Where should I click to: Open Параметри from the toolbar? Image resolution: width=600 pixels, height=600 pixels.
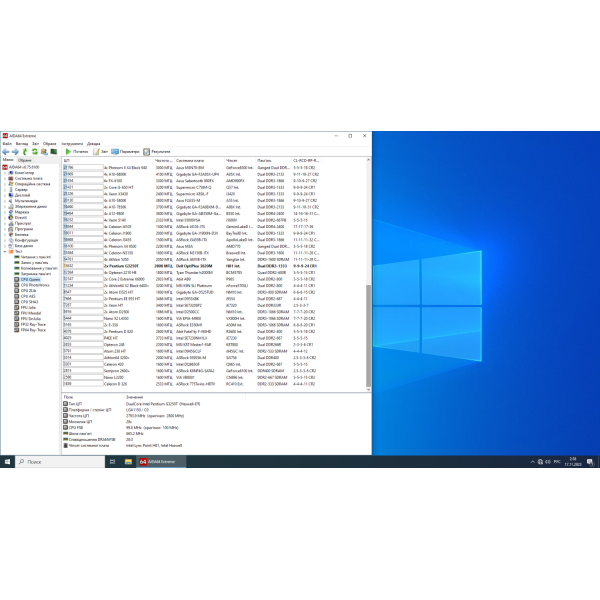coord(126,152)
